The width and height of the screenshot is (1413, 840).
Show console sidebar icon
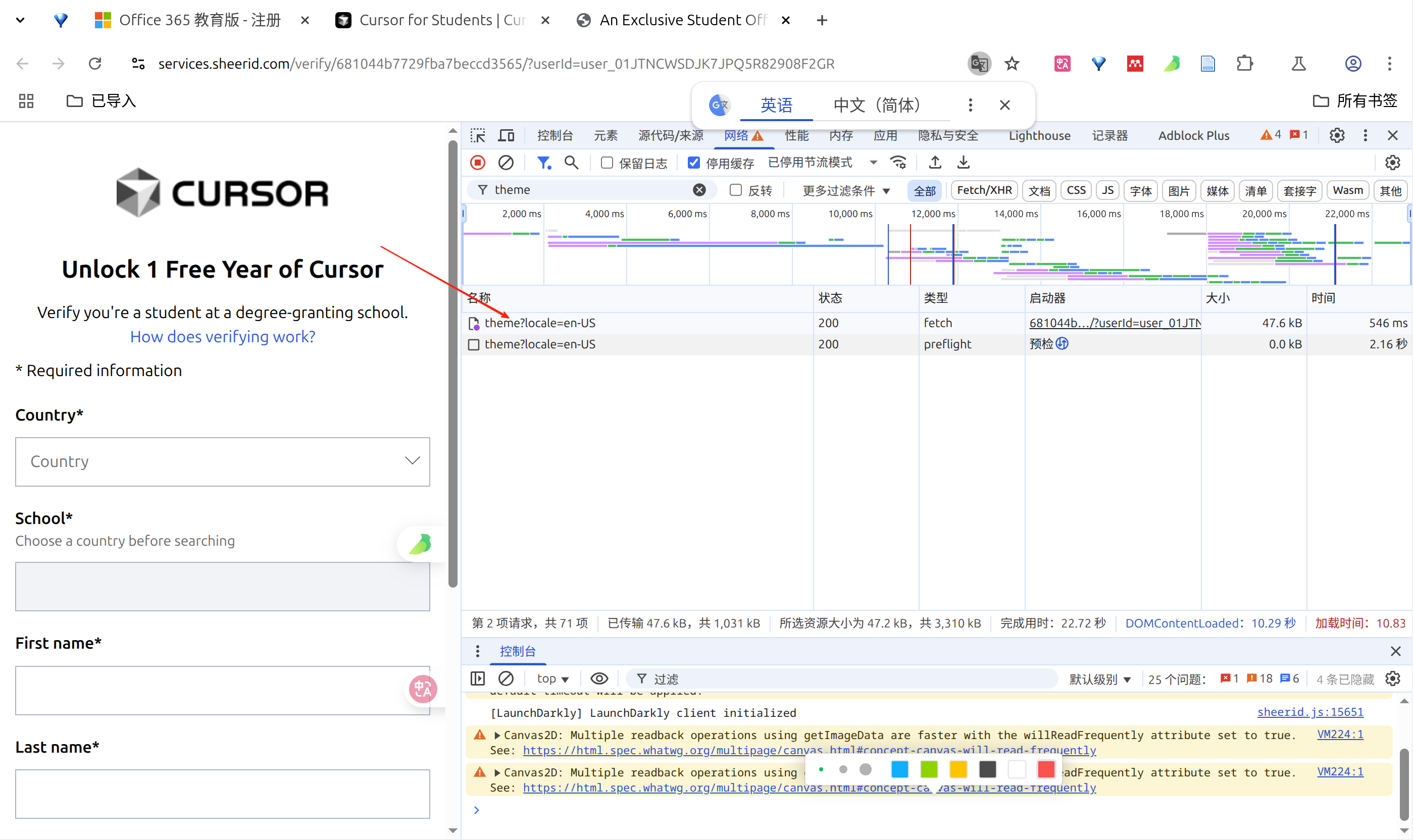tap(477, 678)
